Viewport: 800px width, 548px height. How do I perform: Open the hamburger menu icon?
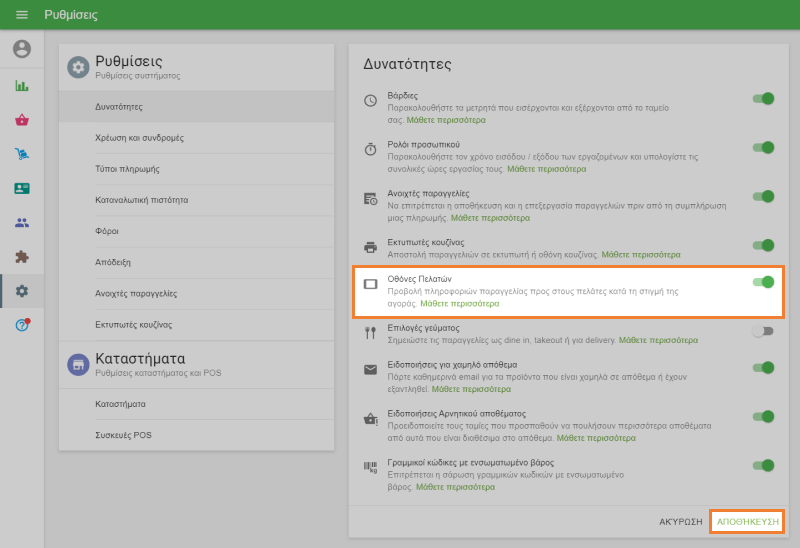coord(22,15)
